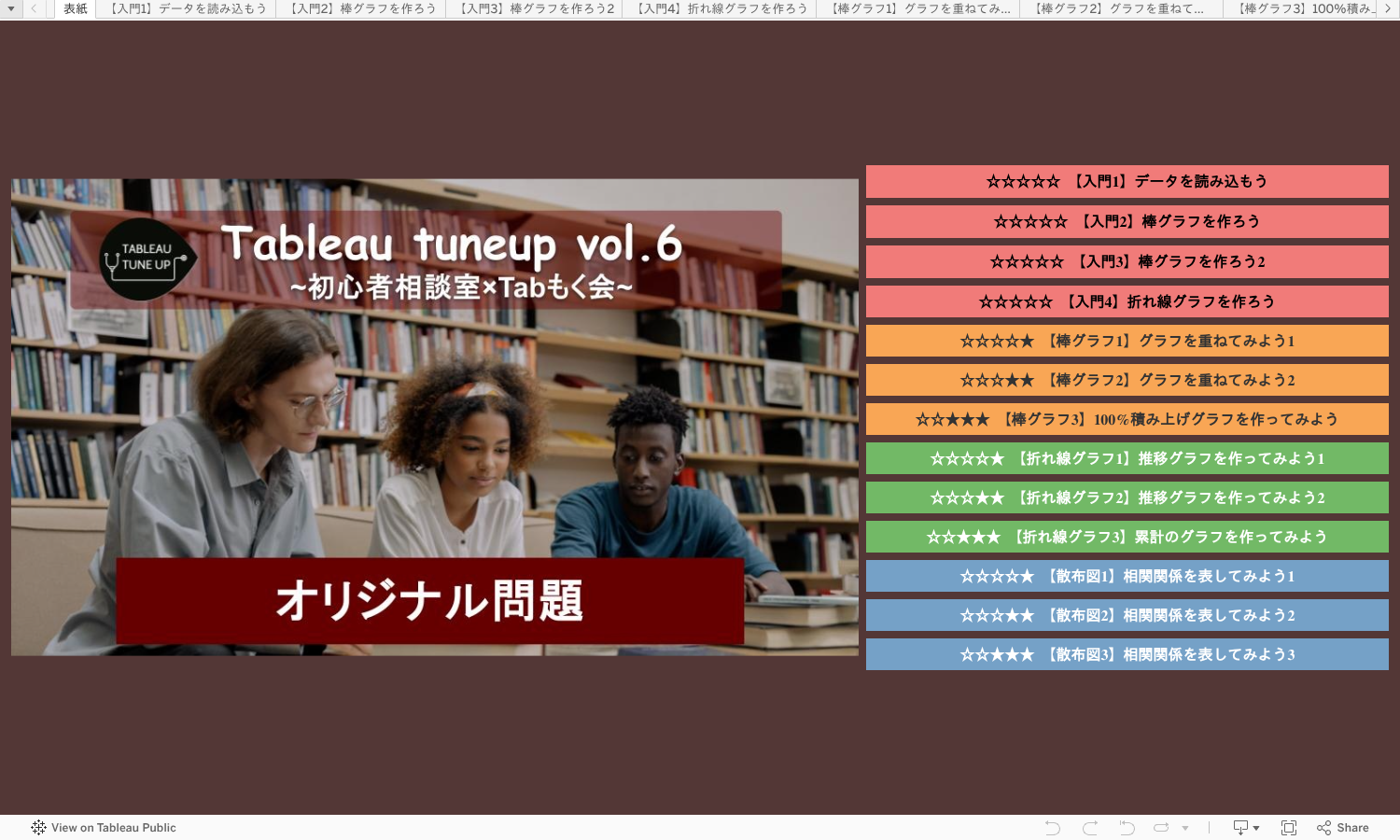
Task: Open the download menu icon
Action: (x=1246, y=828)
